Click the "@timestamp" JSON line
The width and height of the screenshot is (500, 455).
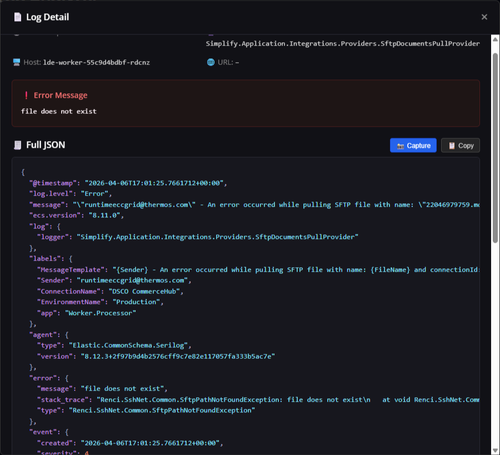click(x=128, y=183)
